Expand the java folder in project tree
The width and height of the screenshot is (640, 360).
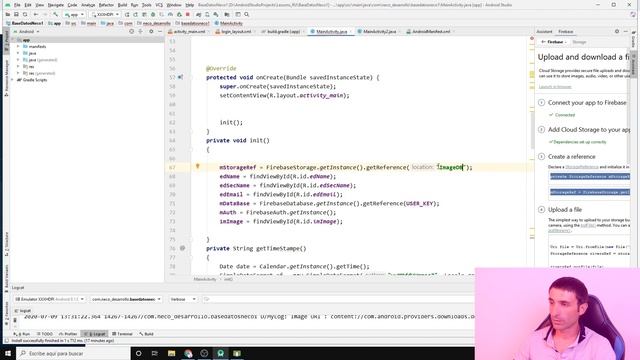point(18,53)
